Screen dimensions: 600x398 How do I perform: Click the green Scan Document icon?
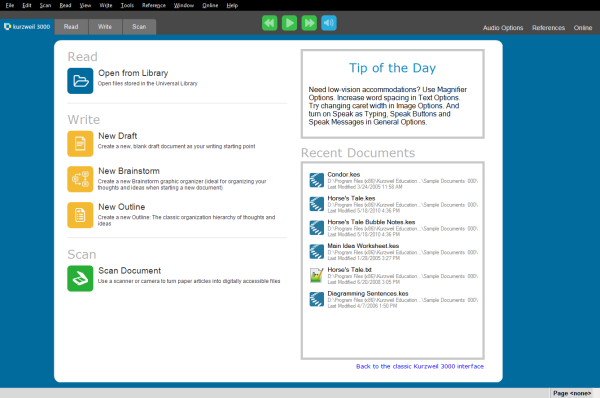pos(80,279)
